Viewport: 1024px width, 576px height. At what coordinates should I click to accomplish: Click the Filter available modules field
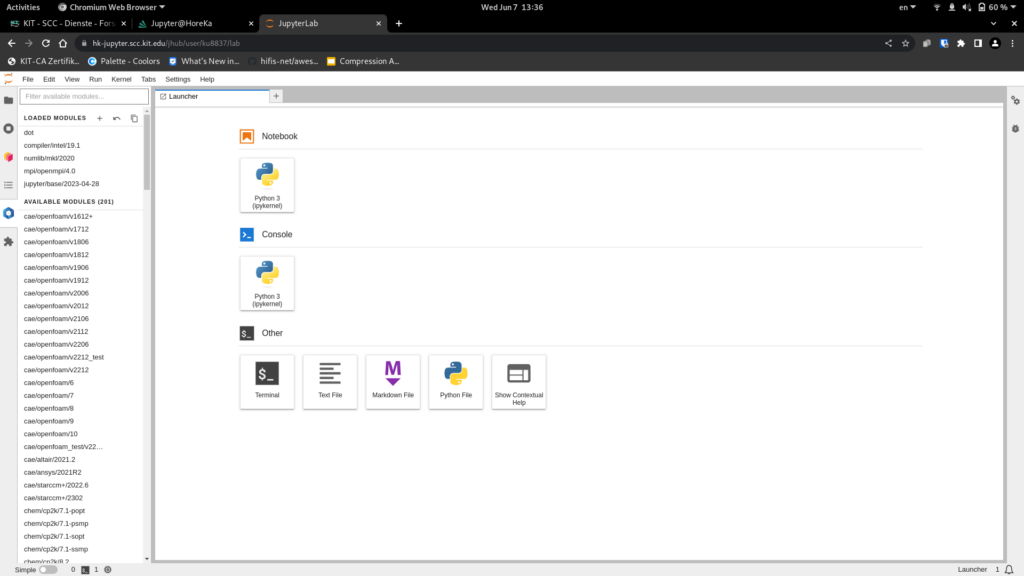[x=84, y=96]
